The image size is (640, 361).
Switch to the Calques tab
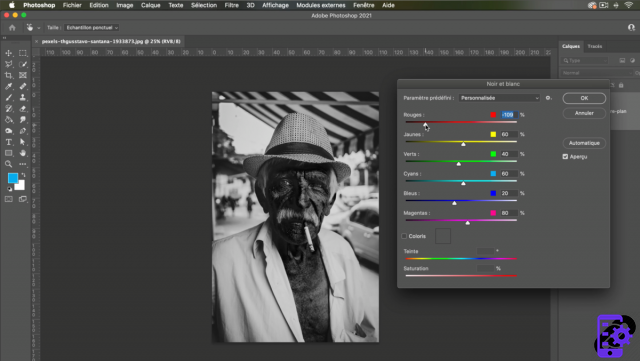click(571, 46)
